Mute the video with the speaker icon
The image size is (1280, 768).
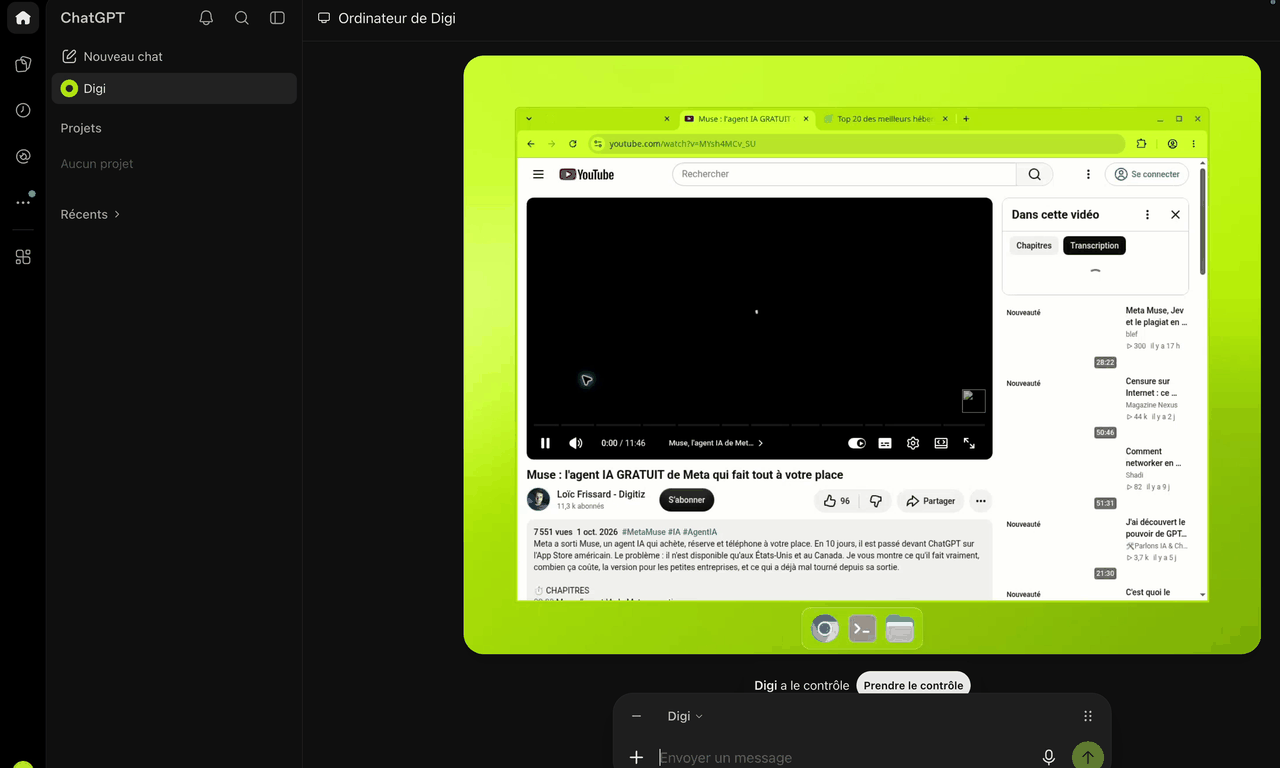click(x=576, y=443)
